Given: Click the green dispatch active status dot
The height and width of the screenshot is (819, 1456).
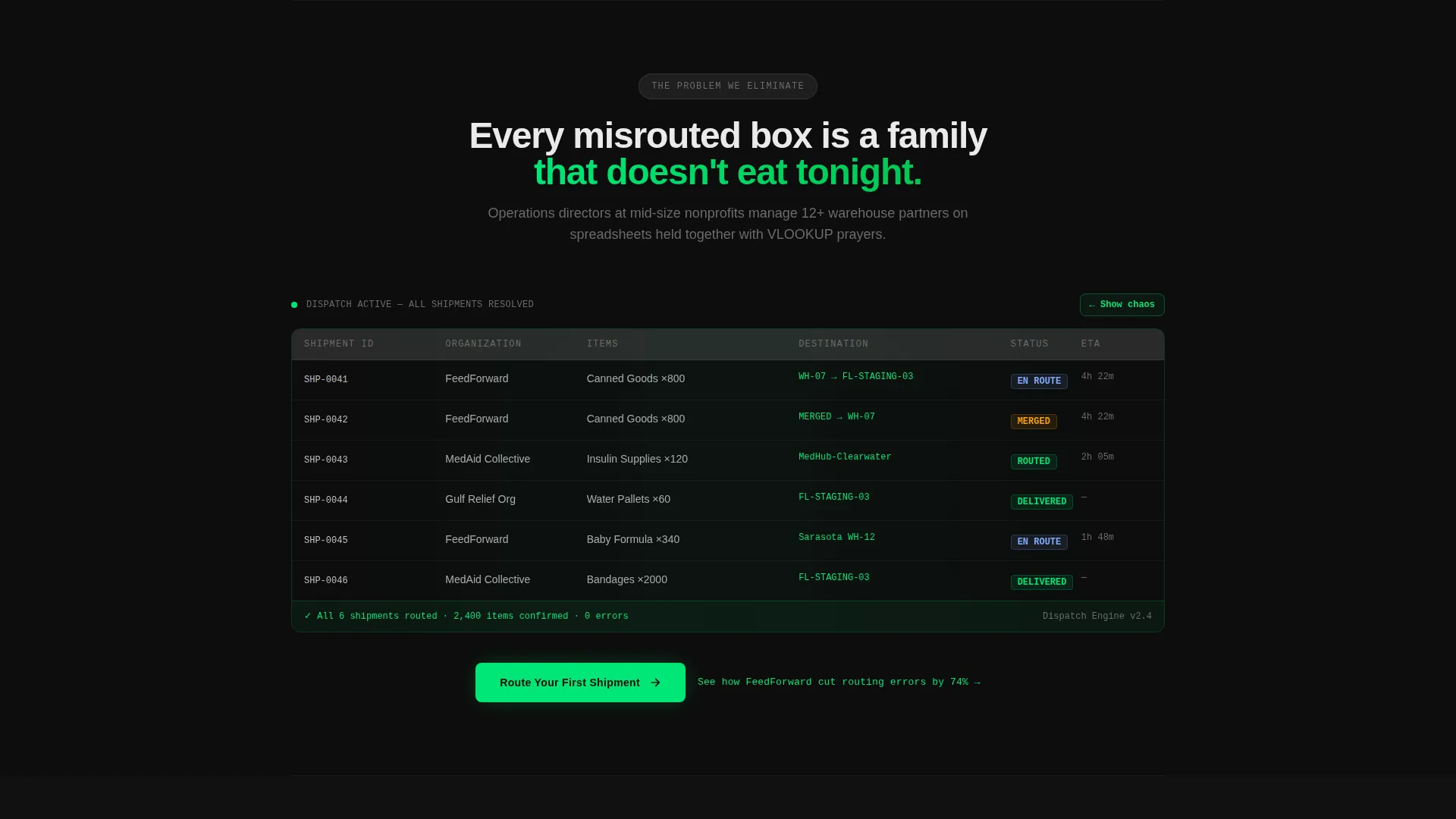Looking at the screenshot, I should pos(294,305).
